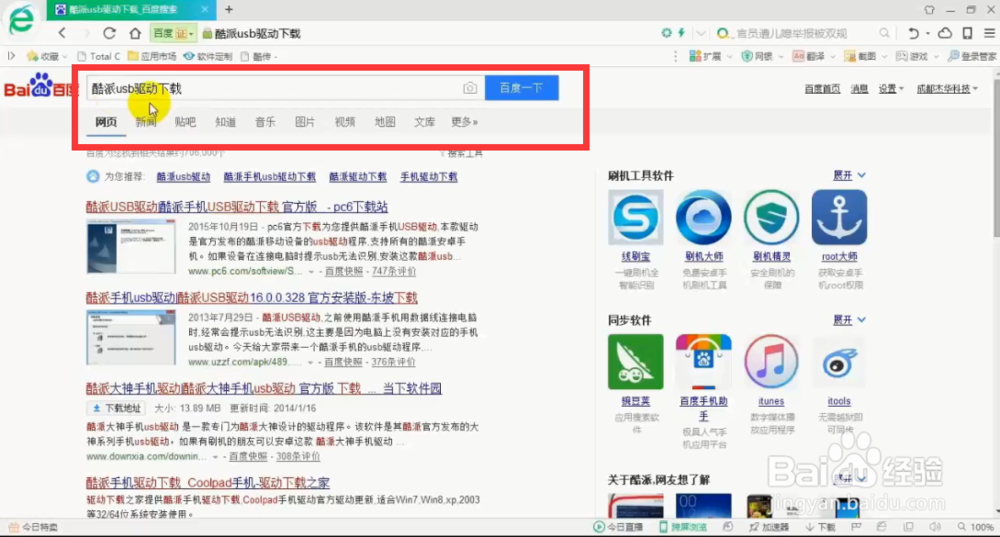Expand the 同步软件 section with 展开
The width and height of the screenshot is (1000, 537).
coord(849,320)
